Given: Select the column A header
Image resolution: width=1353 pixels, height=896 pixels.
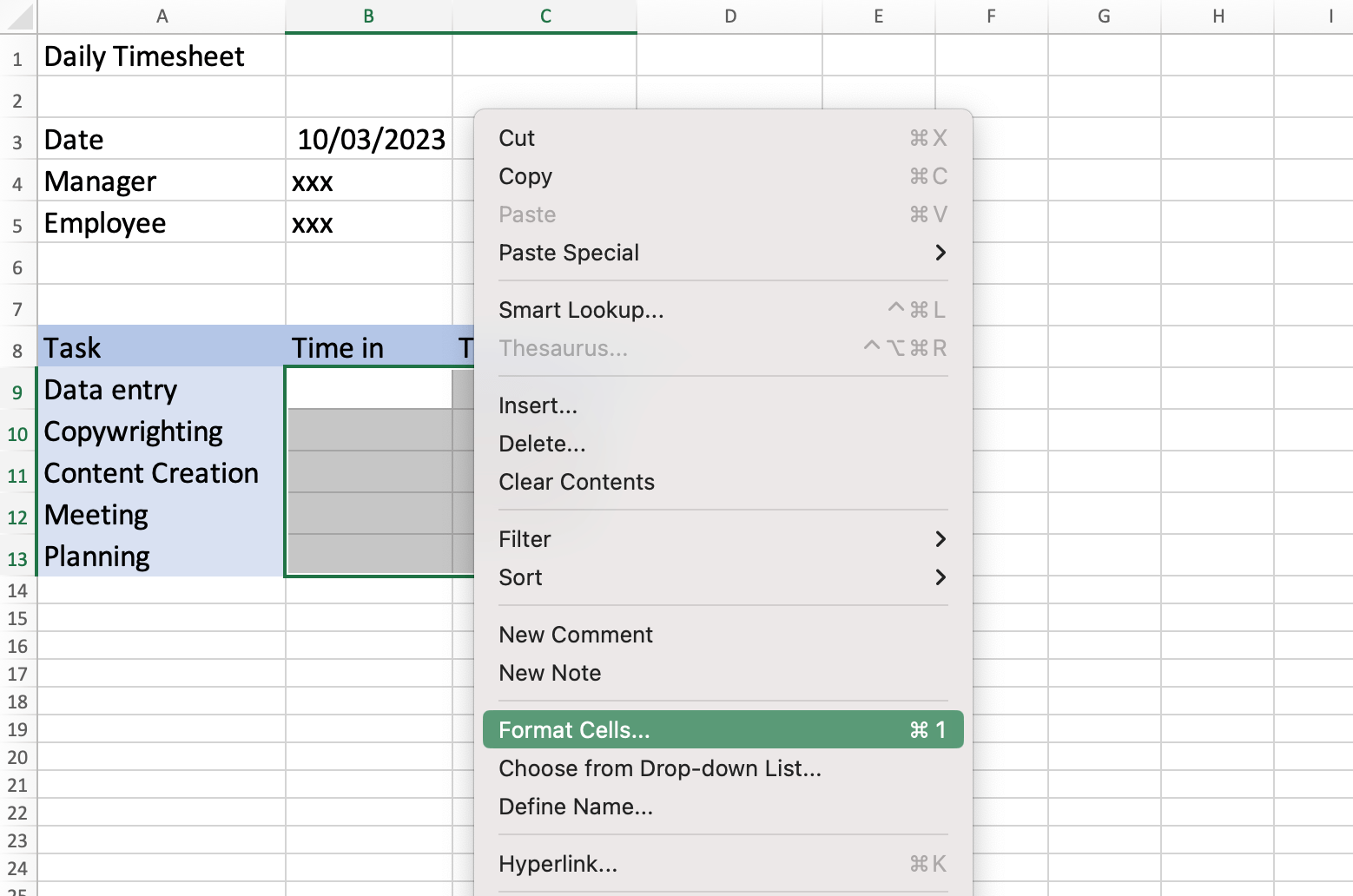Looking at the screenshot, I should pos(162,16).
